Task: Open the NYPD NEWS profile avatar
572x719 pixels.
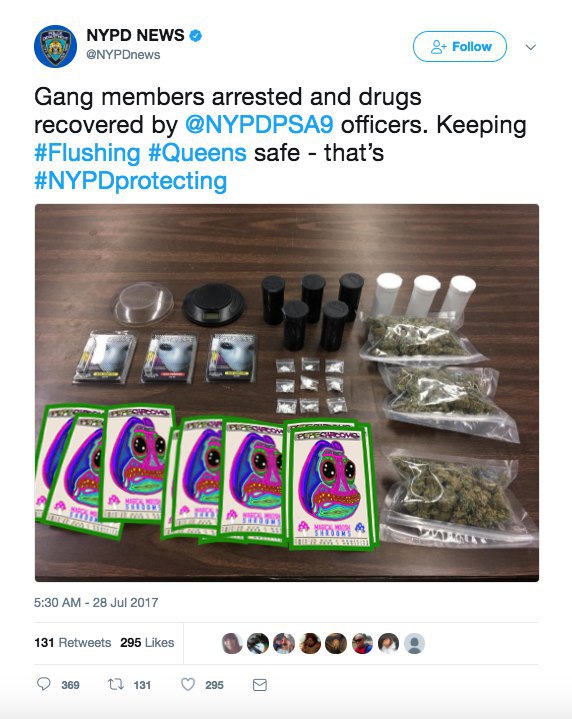Action: coord(55,46)
